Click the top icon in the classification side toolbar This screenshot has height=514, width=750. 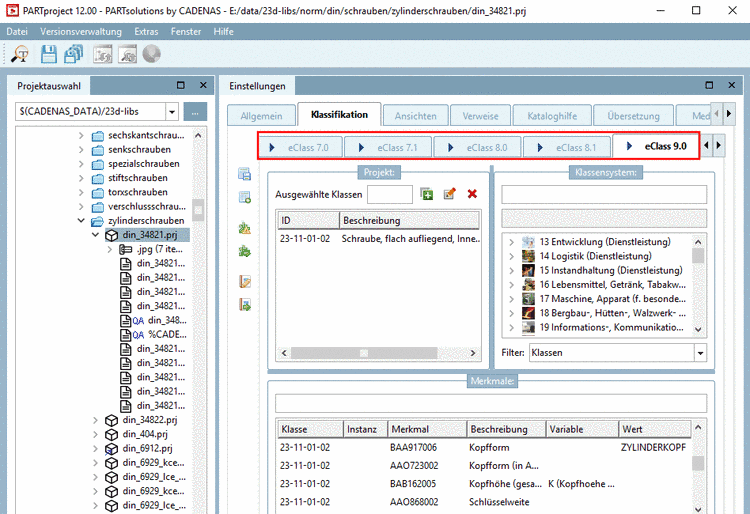click(x=244, y=174)
